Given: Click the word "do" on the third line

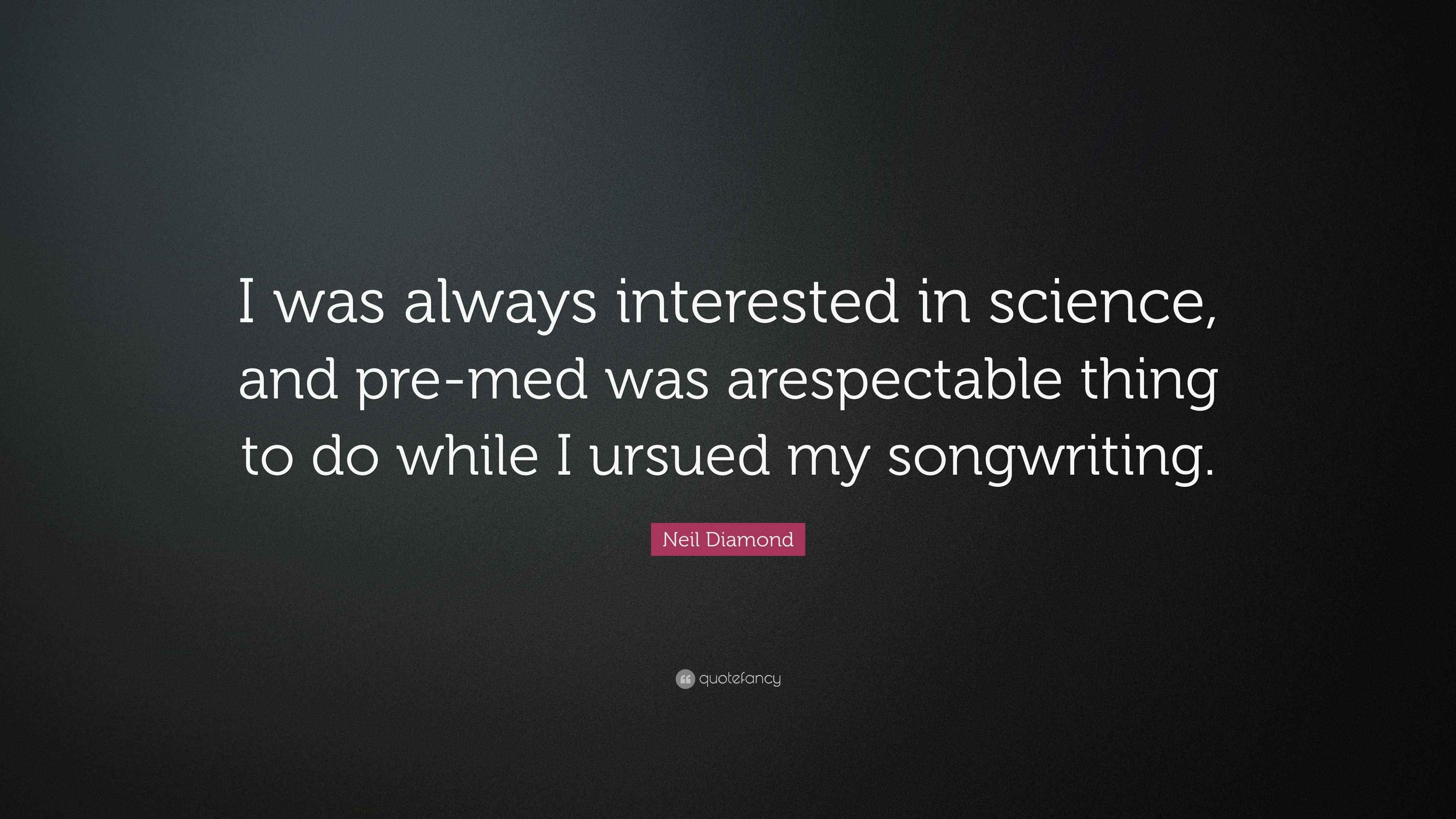Looking at the screenshot, I should (345, 454).
